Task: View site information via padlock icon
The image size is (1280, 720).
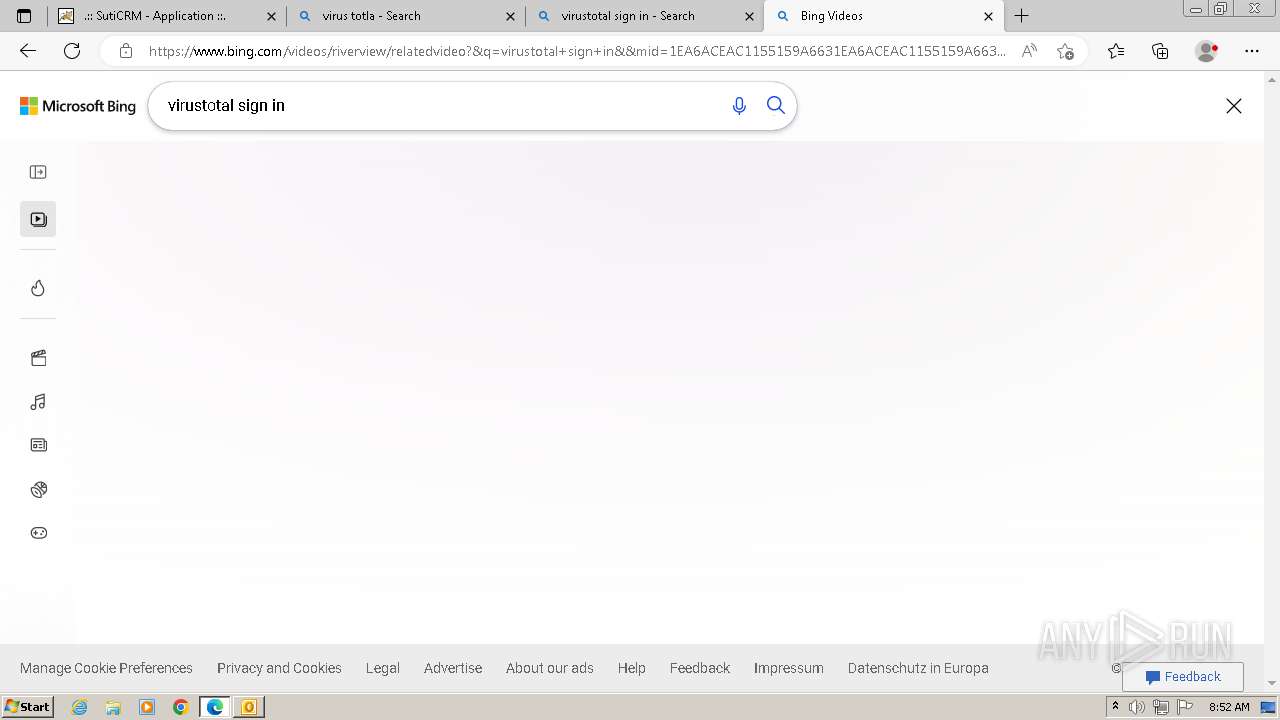Action: [x=126, y=51]
